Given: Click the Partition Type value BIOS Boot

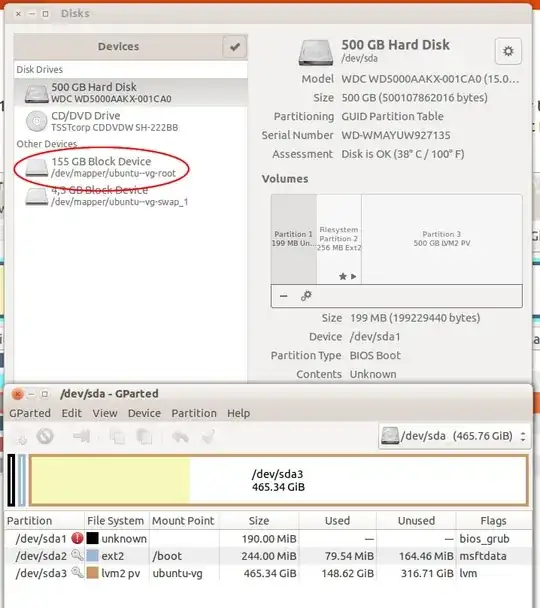Looking at the screenshot, I should click(375, 355).
